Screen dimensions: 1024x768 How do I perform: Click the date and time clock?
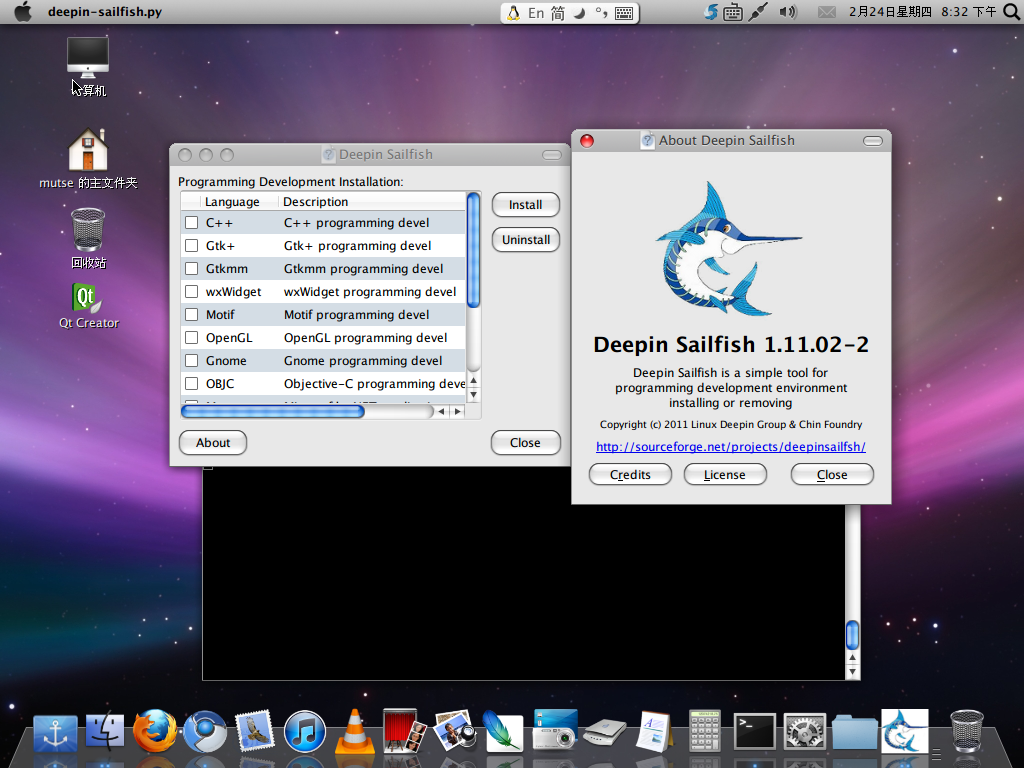tap(923, 12)
